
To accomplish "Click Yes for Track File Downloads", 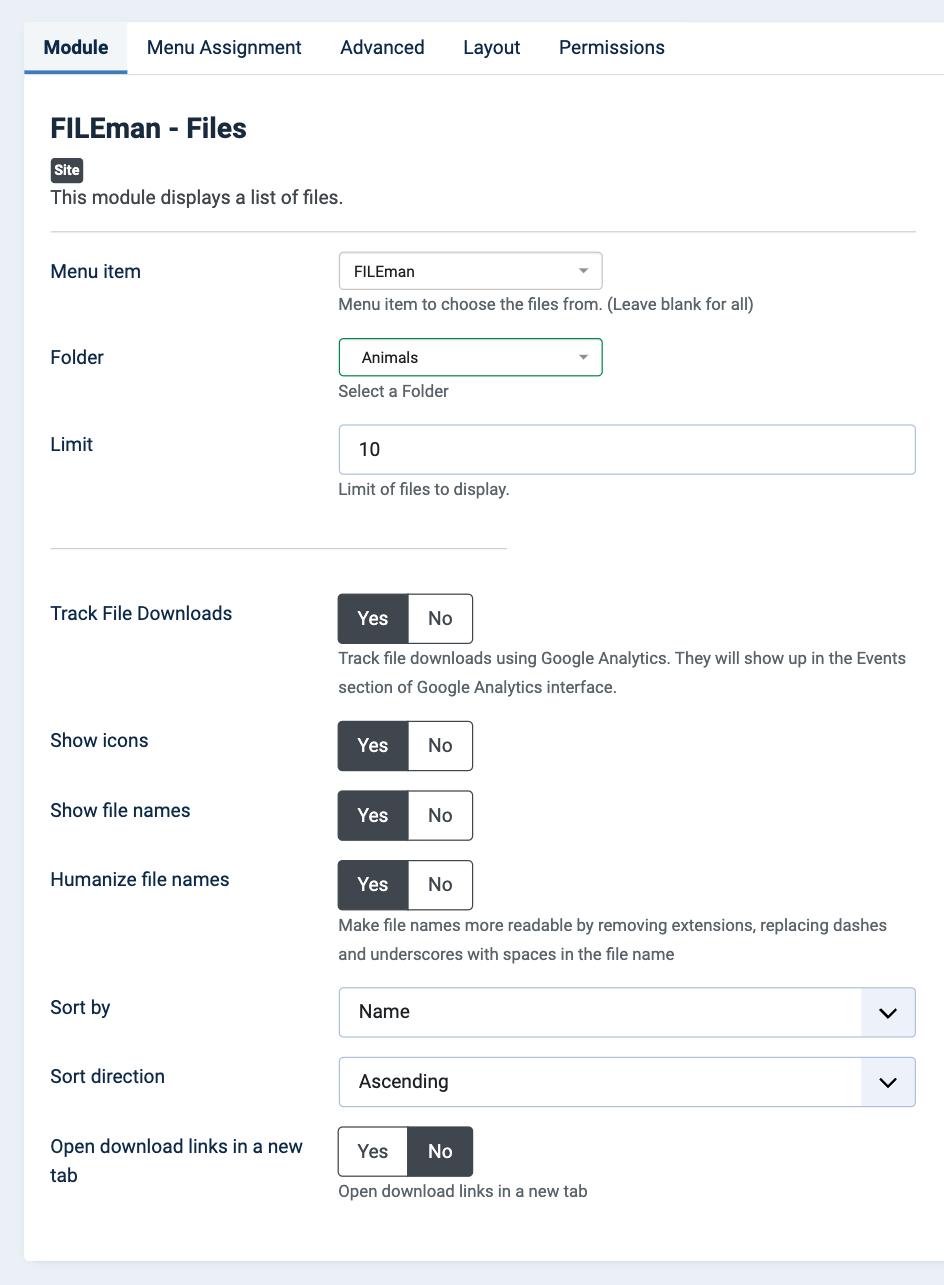I will [x=373, y=618].
